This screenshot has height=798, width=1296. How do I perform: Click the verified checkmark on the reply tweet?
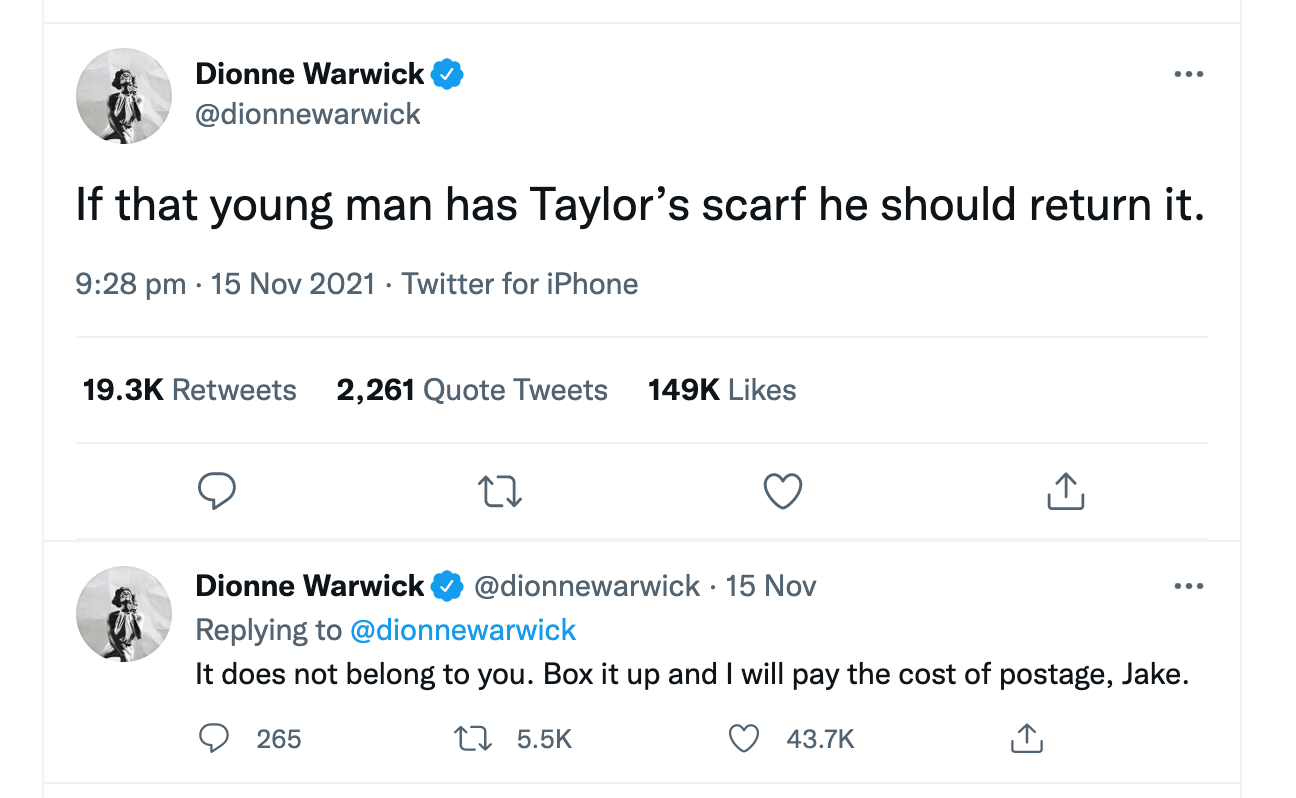447,586
